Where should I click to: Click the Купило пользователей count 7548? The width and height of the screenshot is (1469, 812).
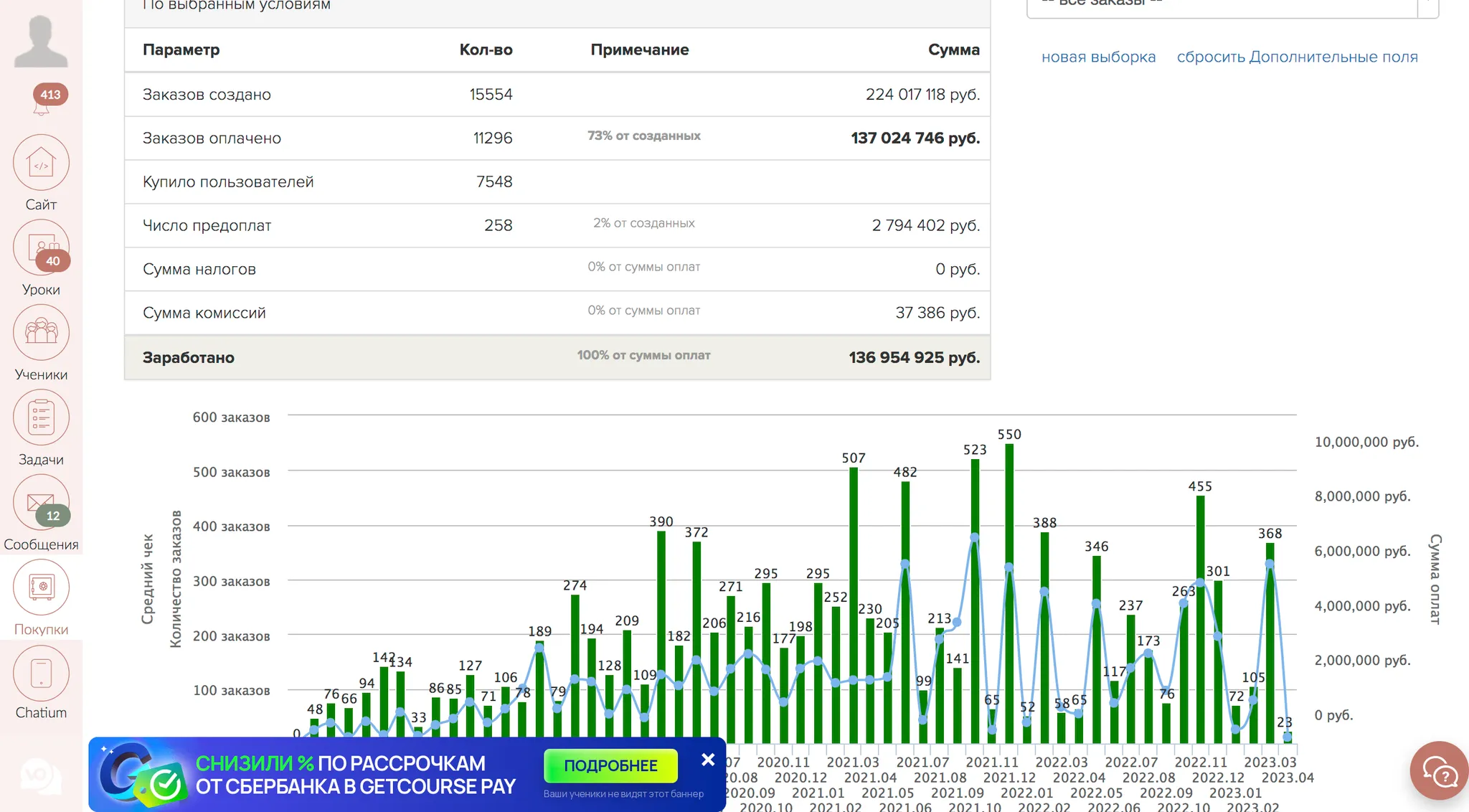click(x=494, y=181)
